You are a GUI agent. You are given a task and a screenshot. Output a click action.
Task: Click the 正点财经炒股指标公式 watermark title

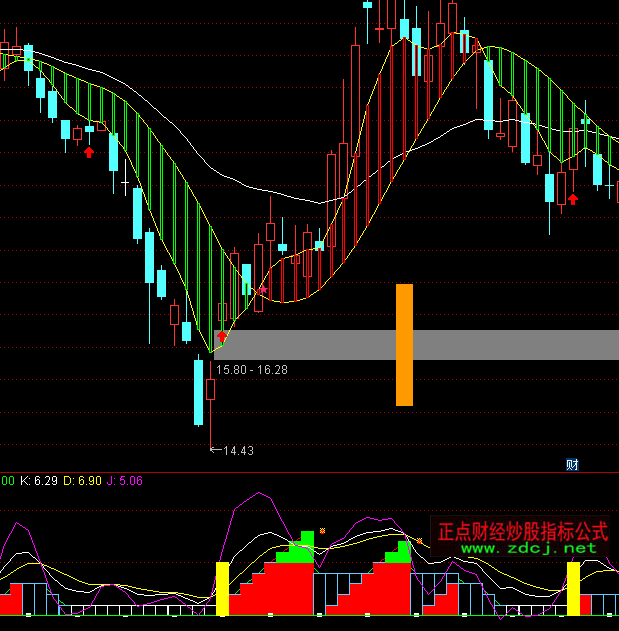tap(523, 531)
